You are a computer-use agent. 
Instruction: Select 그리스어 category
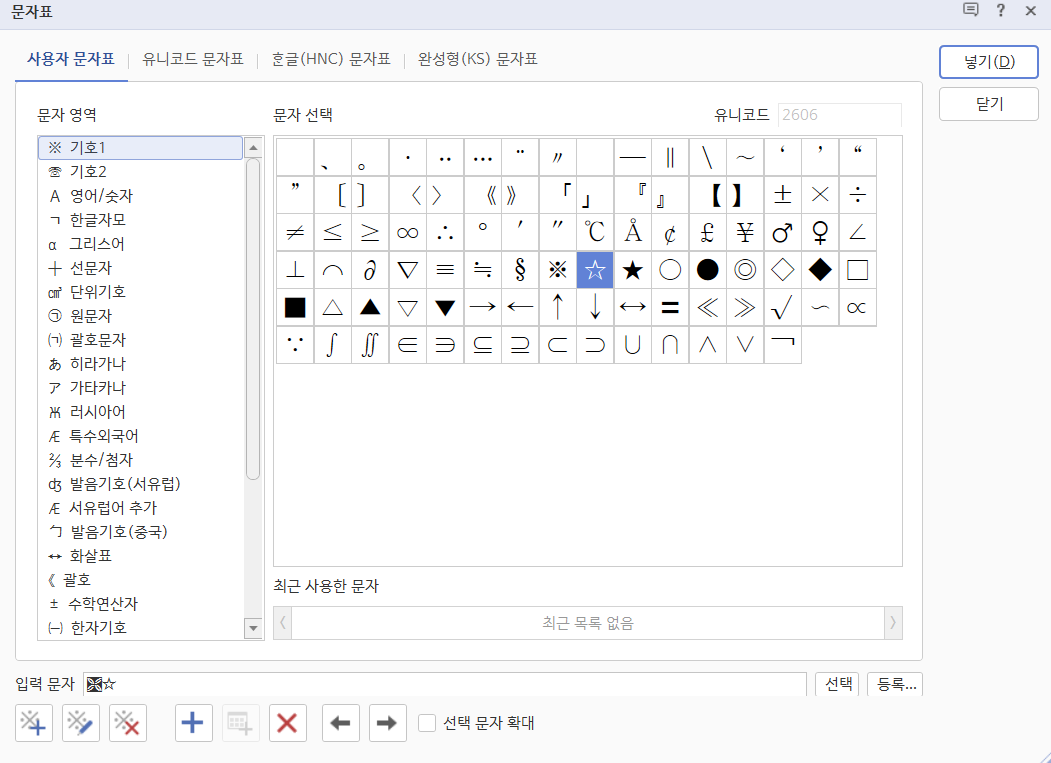pos(140,244)
